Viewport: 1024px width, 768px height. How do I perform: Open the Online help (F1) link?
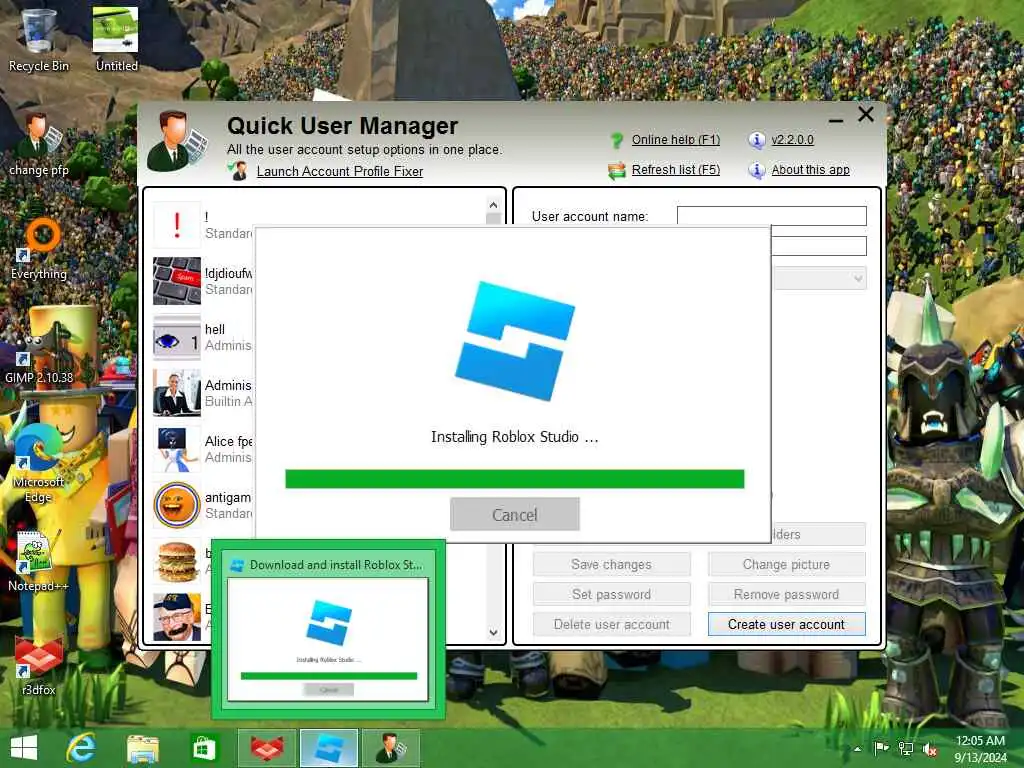[675, 140]
